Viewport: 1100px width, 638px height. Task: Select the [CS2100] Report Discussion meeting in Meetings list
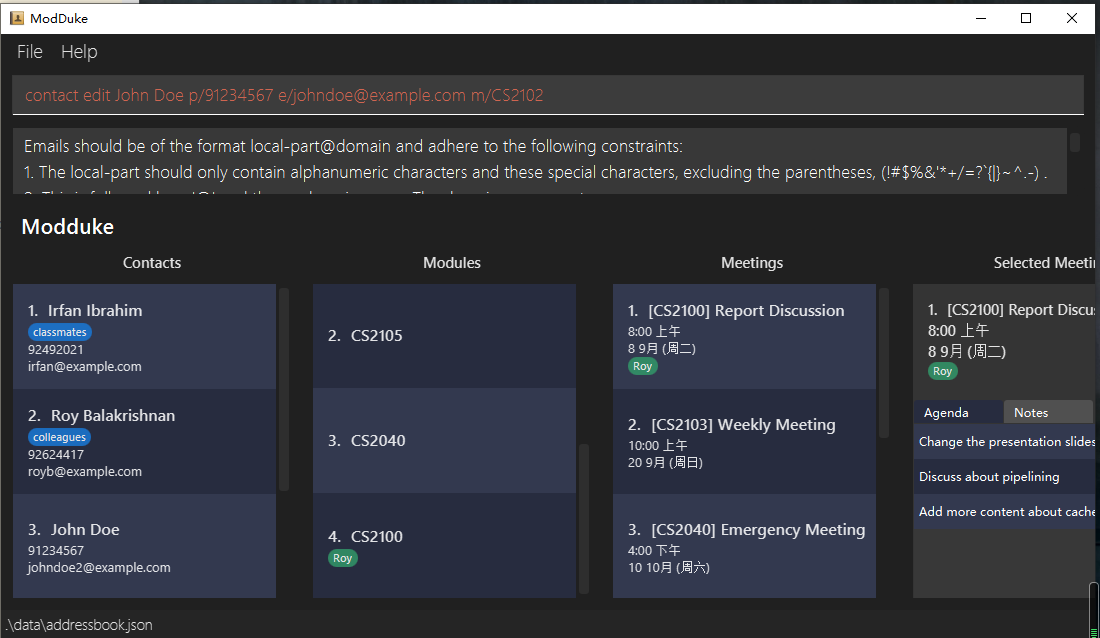(744, 336)
